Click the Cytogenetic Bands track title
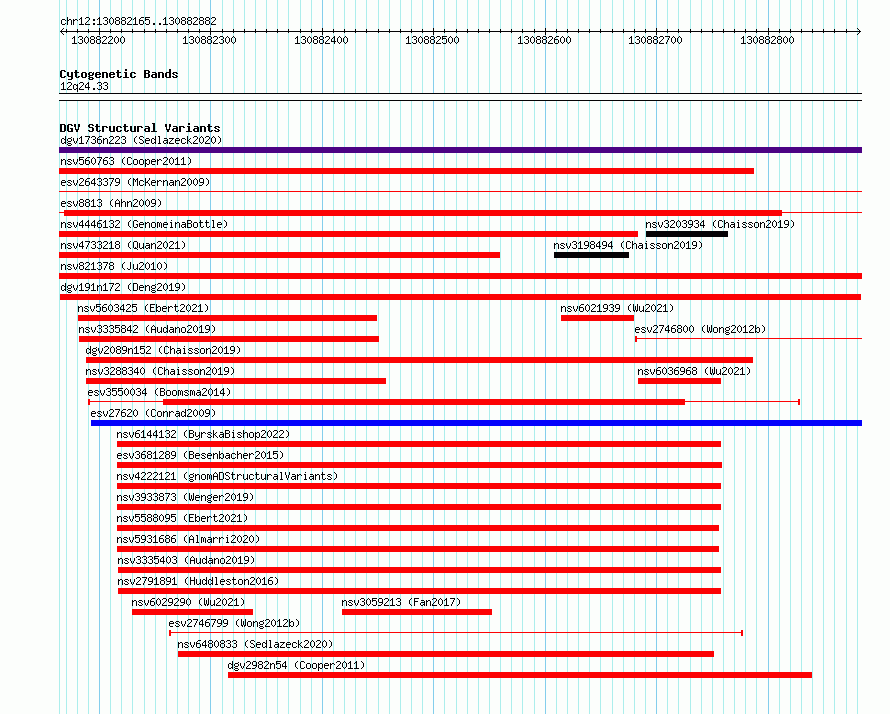 pos(119,74)
